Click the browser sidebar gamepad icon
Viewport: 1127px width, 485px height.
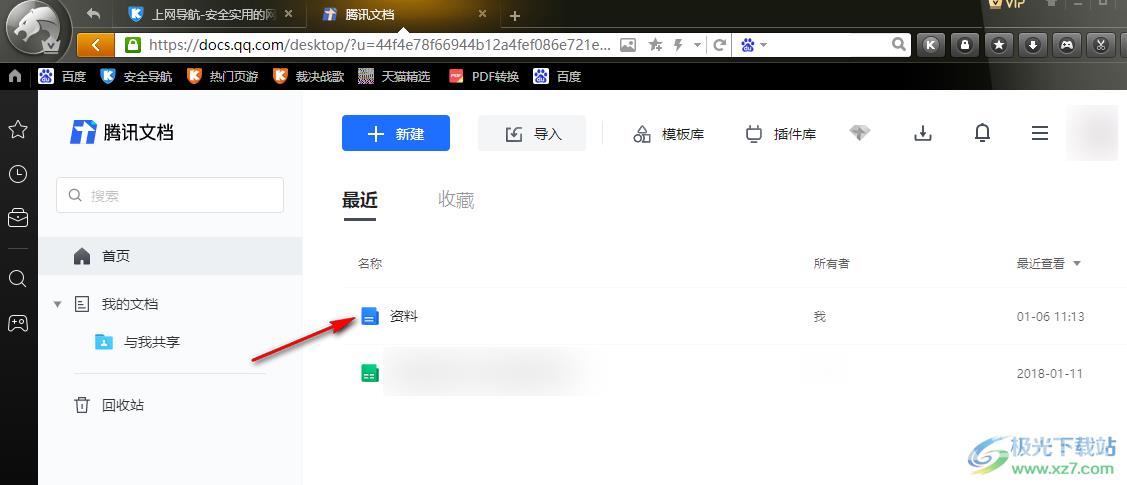[18, 323]
